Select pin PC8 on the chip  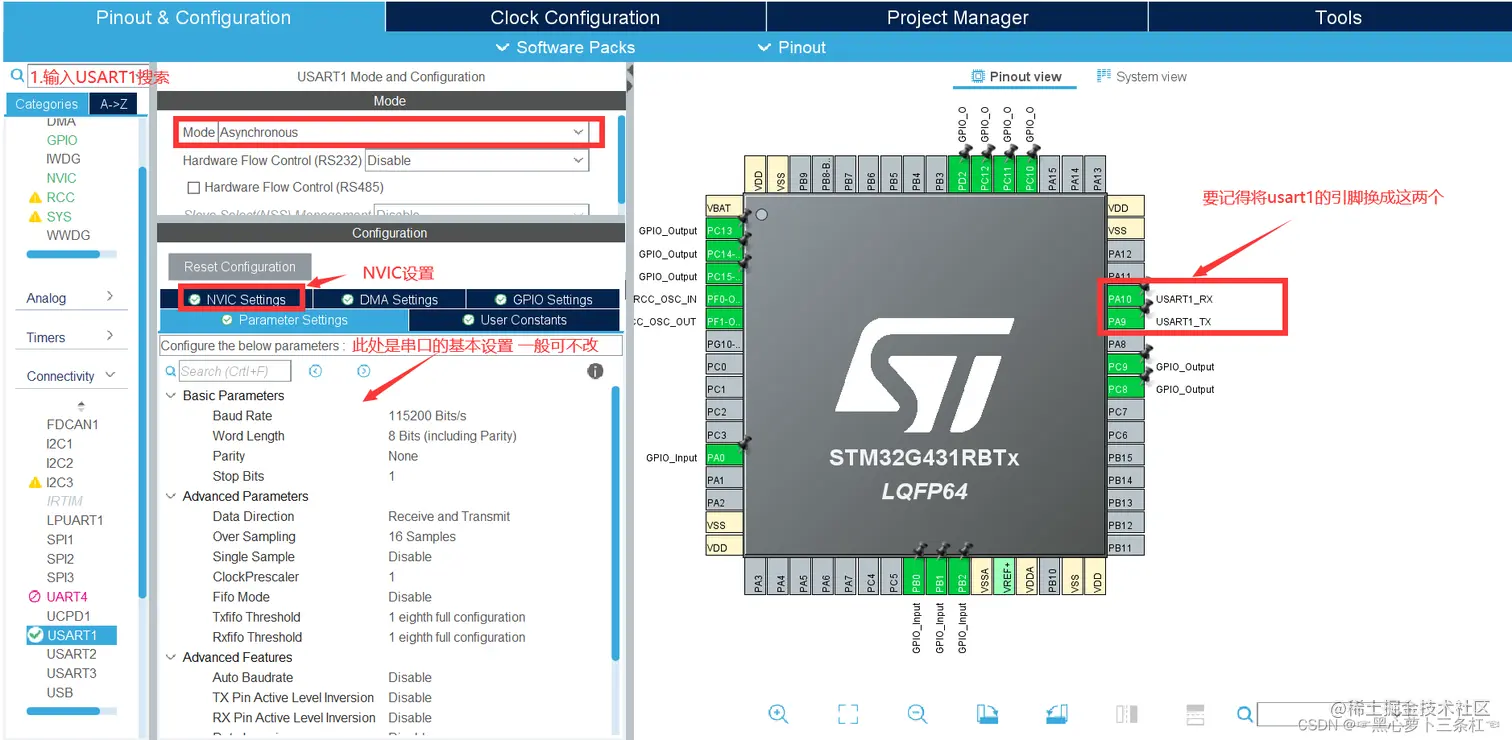[1125, 389]
